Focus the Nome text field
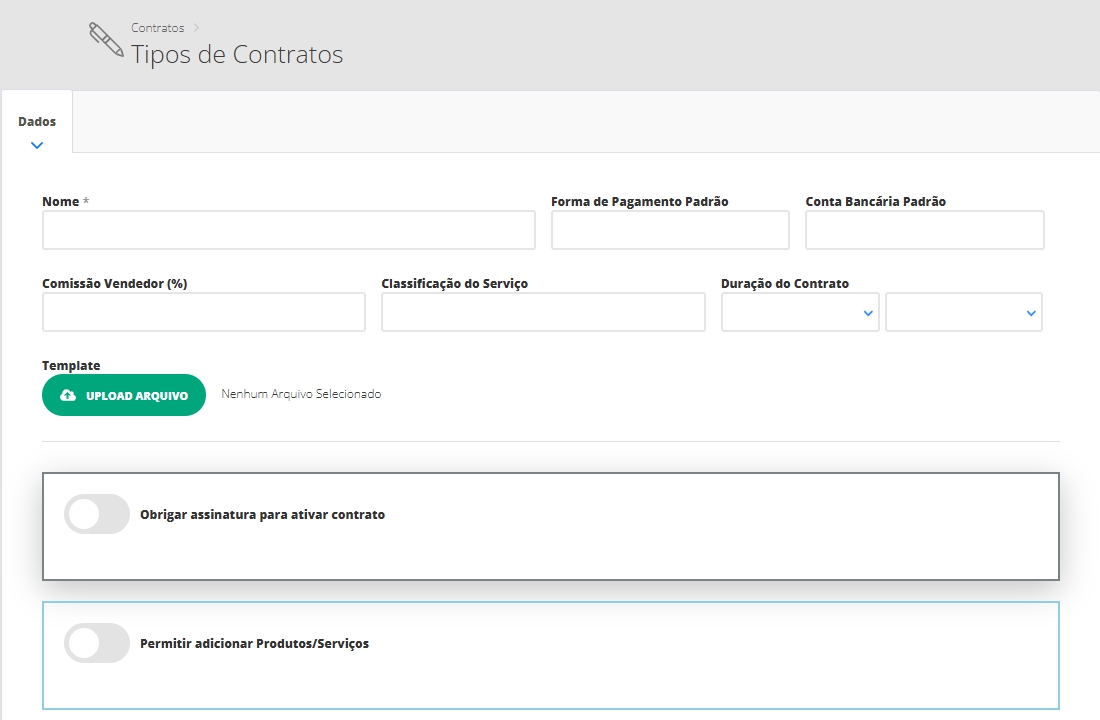Image resolution: width=1100 pixels, height=720 pixels. coord(289,230)
